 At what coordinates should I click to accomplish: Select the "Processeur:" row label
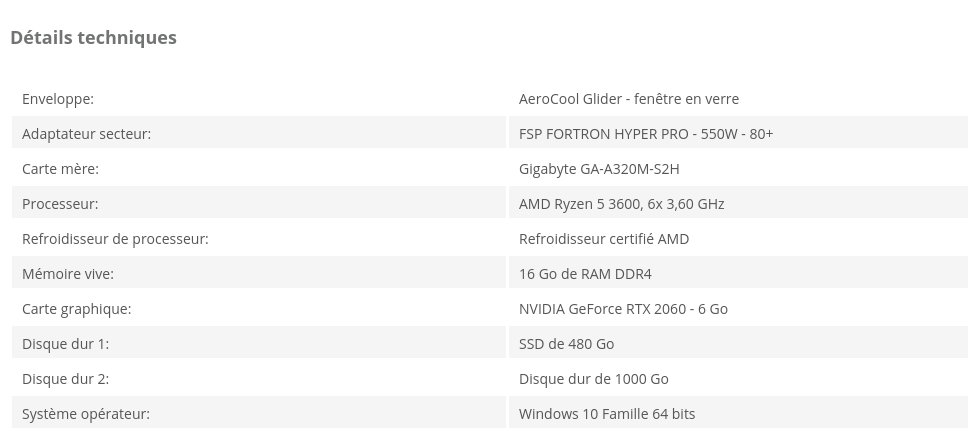click(x=60, y=204)
